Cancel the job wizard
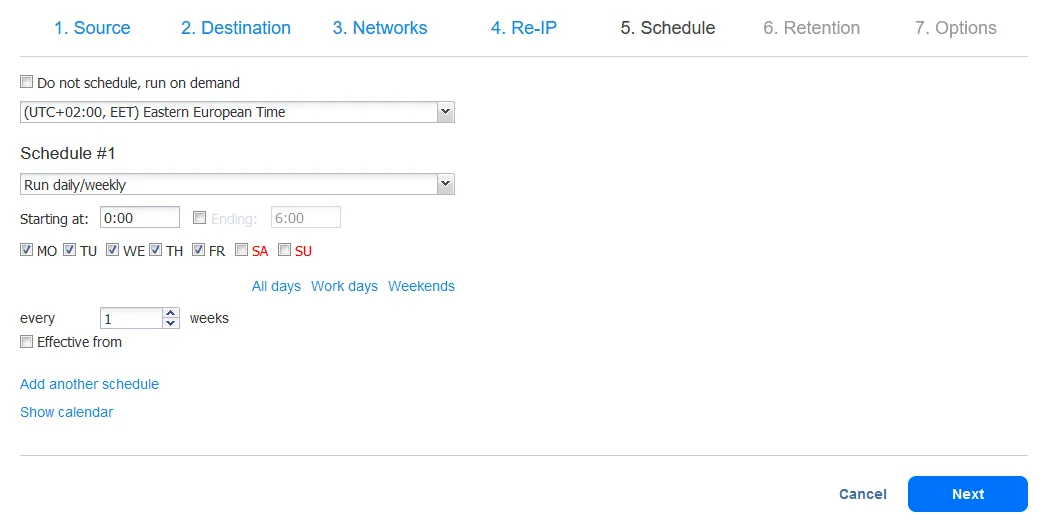This screenshot has width=1048, height=532. pos(863,494)
